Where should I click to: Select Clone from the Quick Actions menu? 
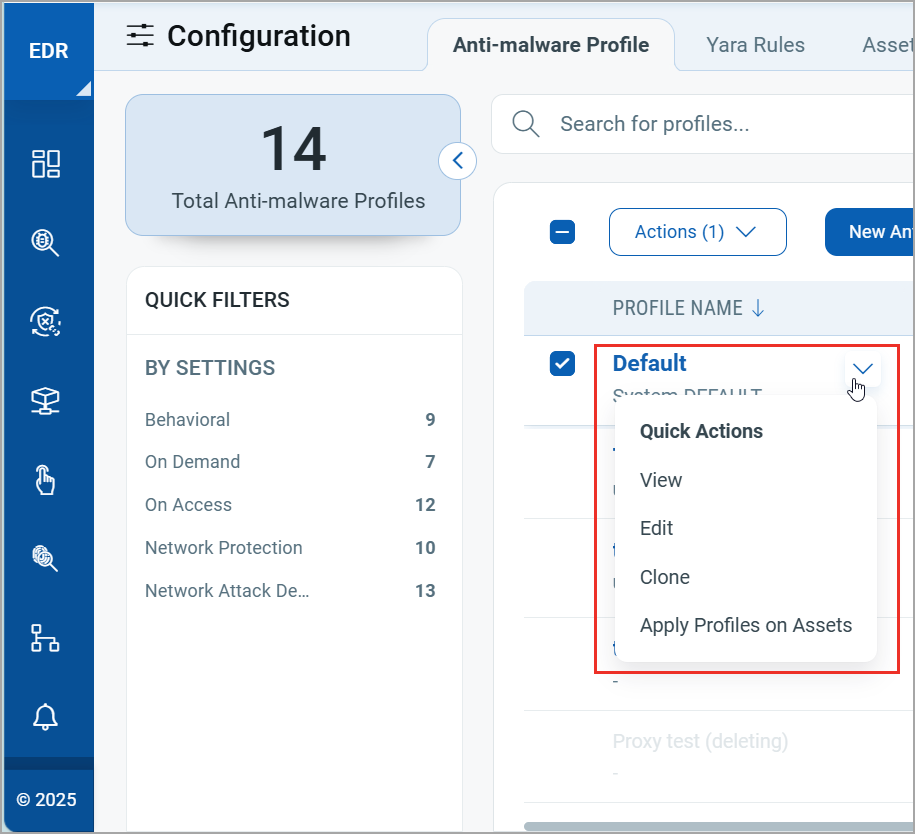coord(664,577)
